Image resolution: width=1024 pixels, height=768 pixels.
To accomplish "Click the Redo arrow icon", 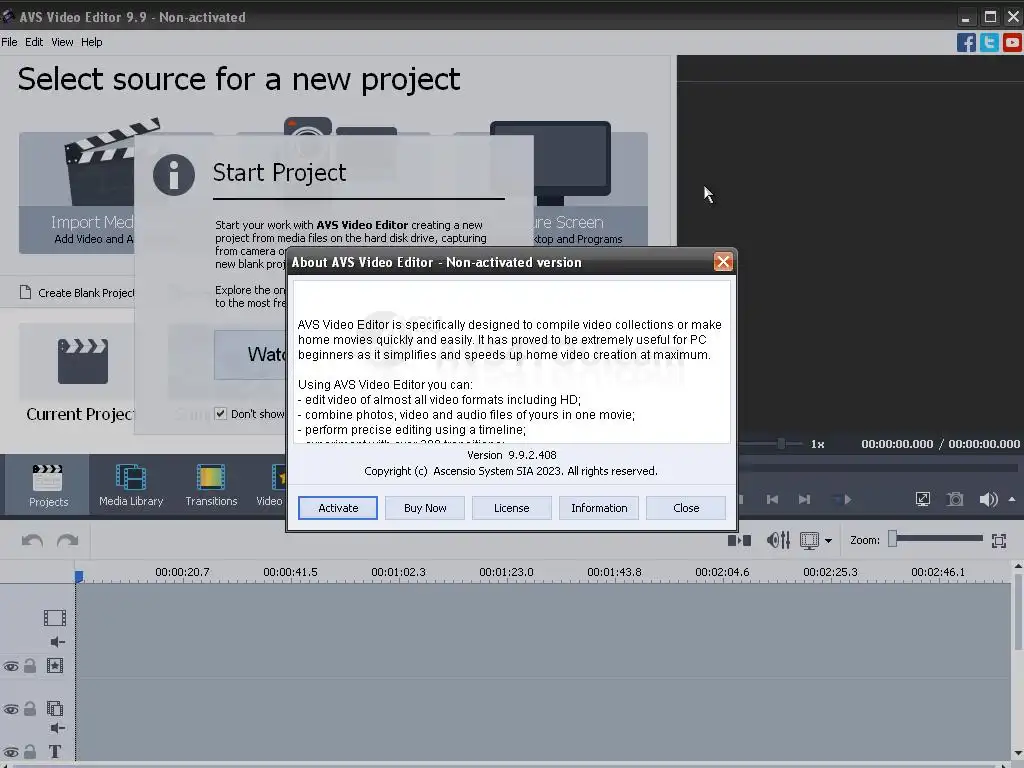I will click(x=67, y=541).
